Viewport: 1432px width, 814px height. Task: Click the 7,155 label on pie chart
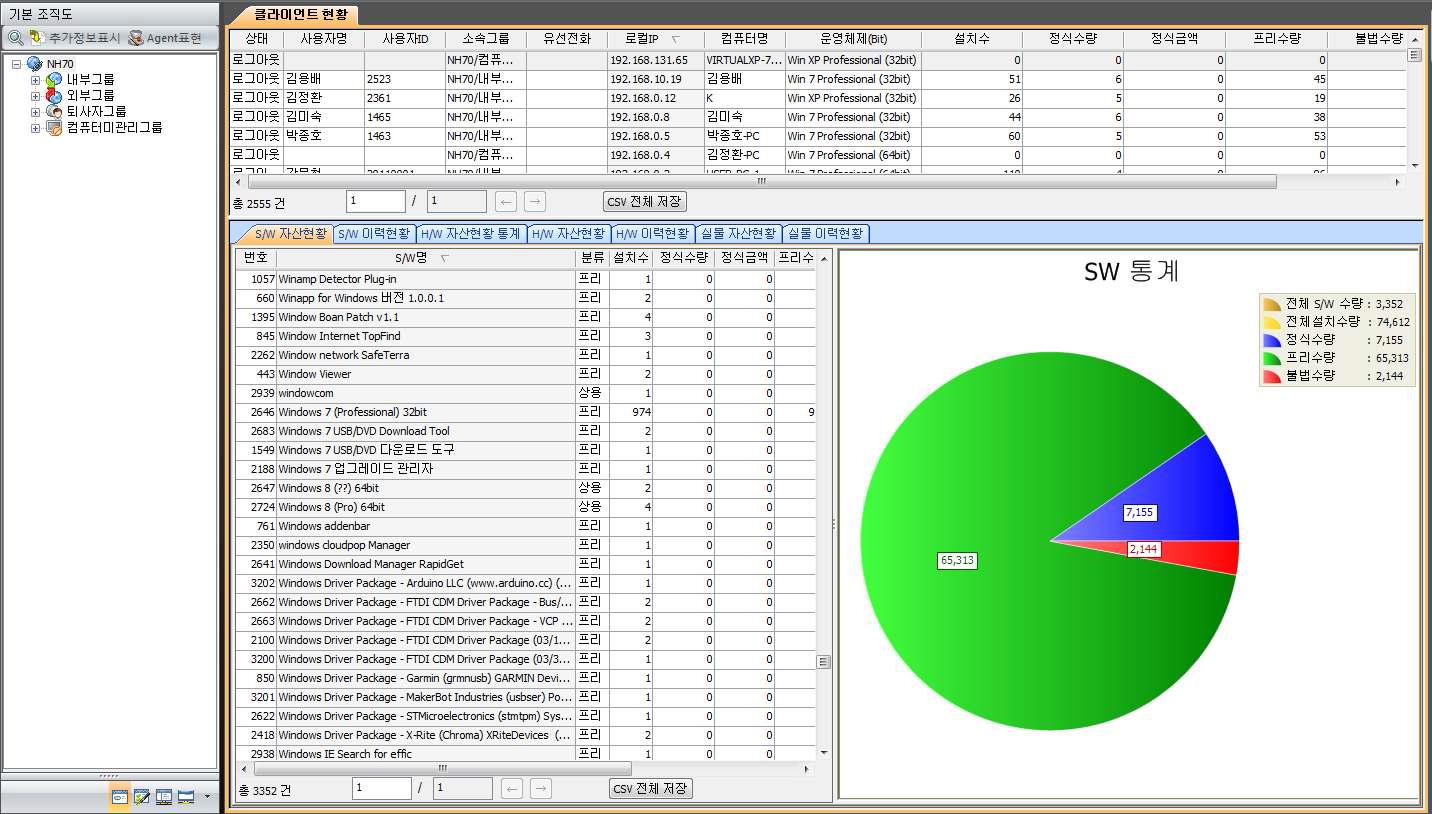pyautogui.click(x=1139, y=512)
